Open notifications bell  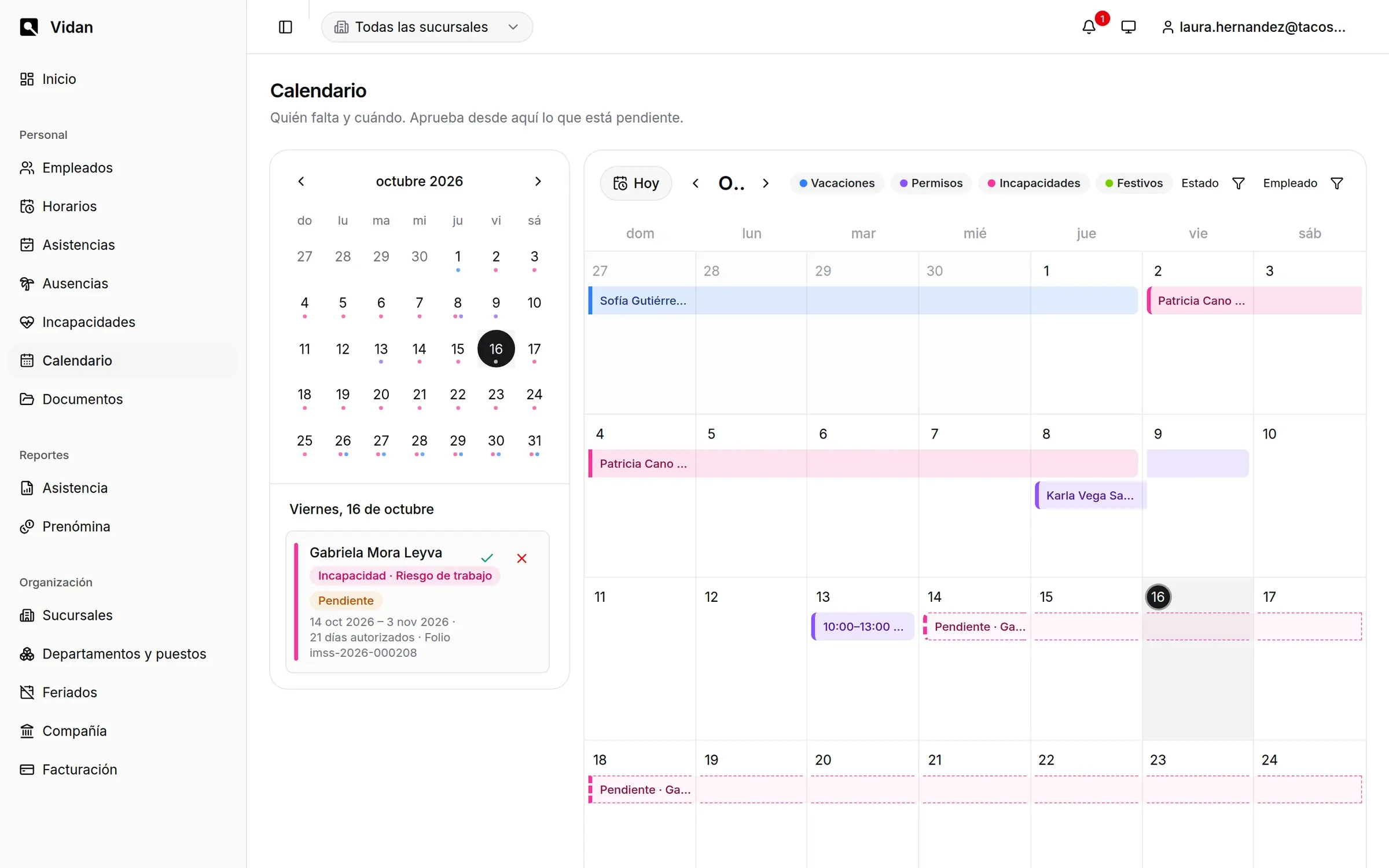click(1089, 27)
